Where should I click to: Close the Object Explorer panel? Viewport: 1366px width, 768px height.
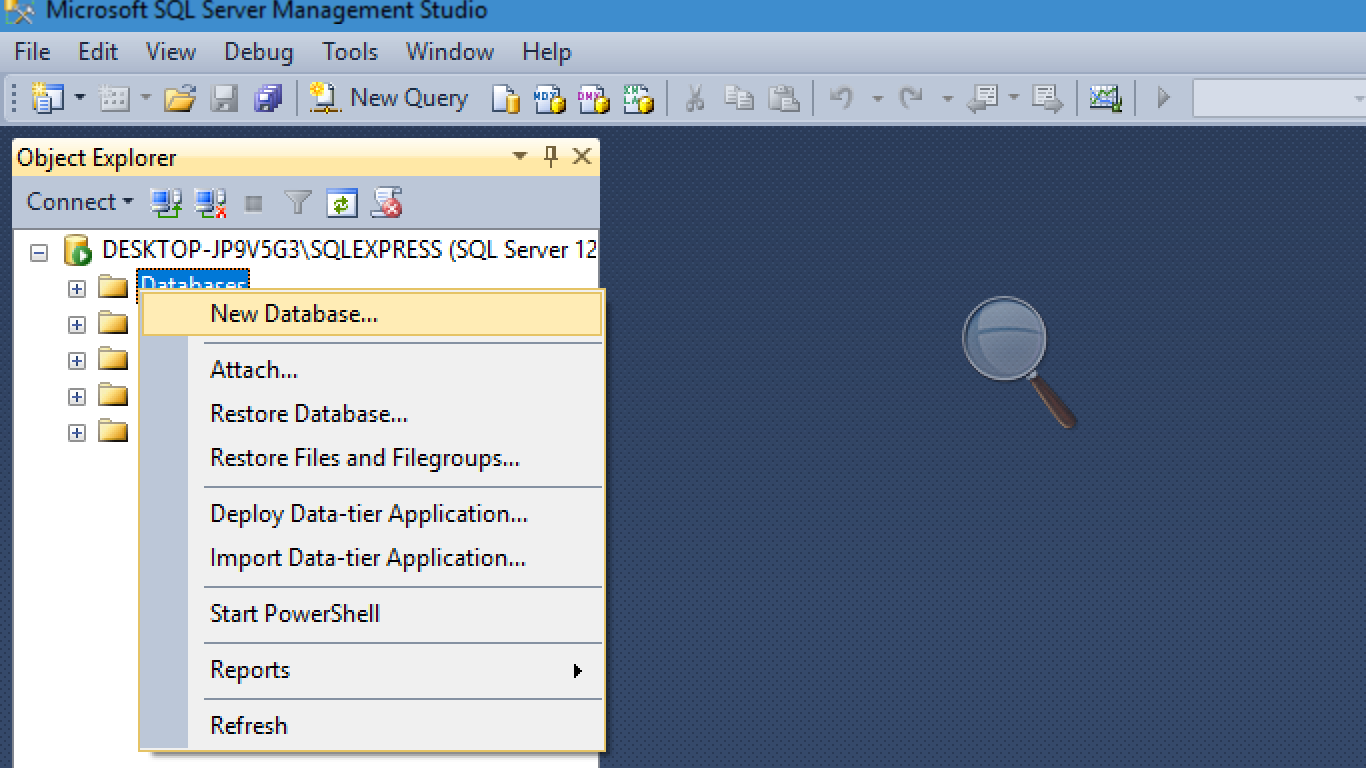(582, 156)
